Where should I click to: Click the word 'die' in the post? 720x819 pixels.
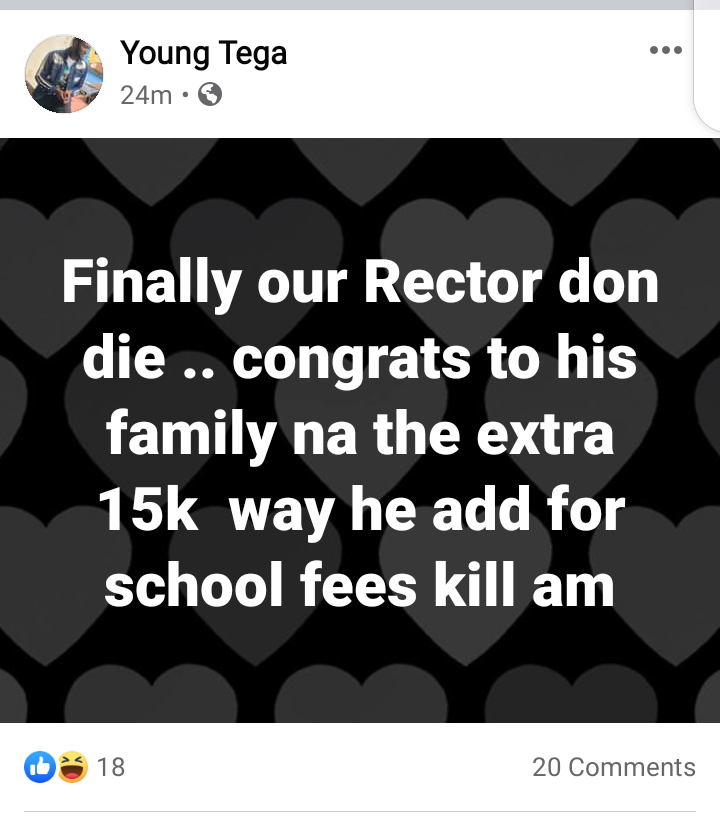coord(123,359)
